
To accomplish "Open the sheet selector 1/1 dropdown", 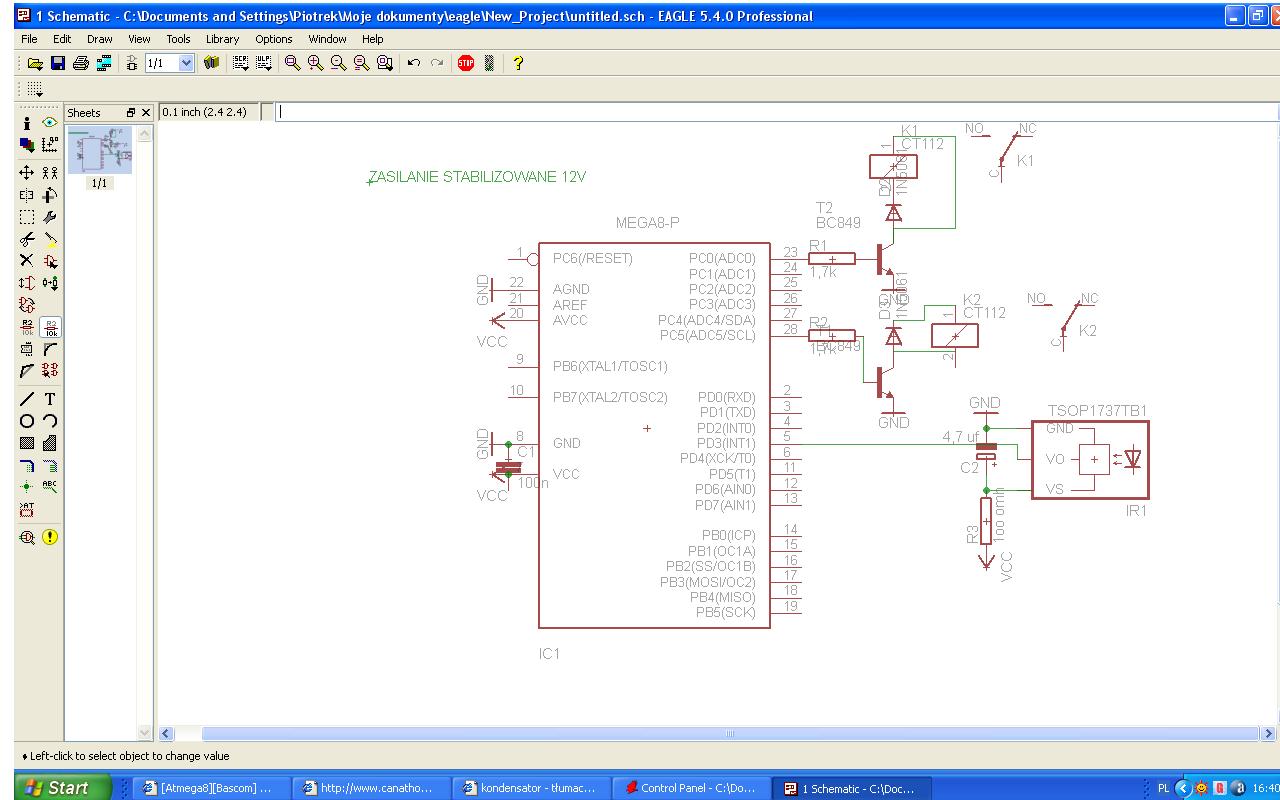I will tap(186, 63).
